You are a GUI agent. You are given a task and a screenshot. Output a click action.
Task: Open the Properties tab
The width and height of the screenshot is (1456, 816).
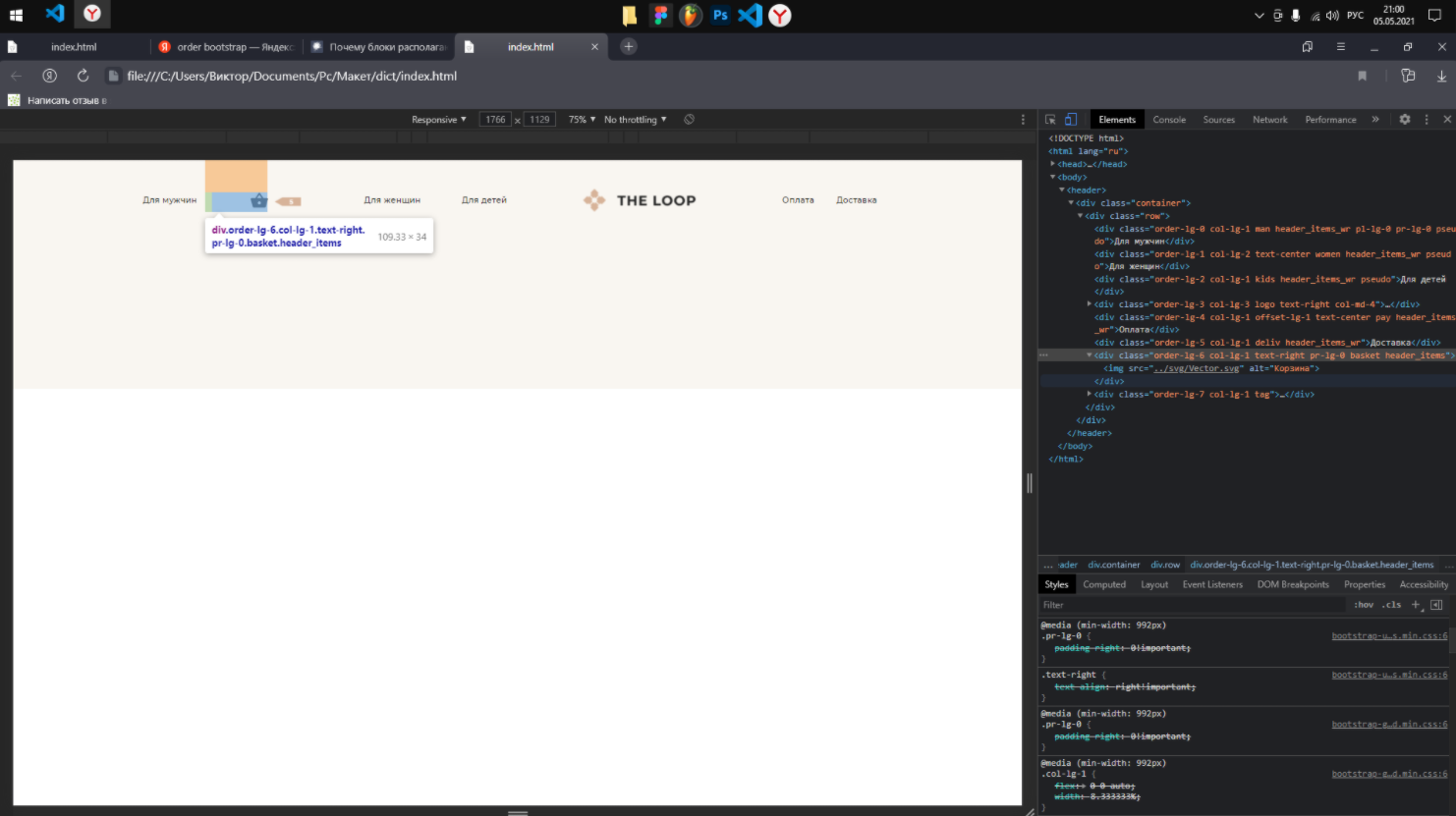[x=1365, y=584]
